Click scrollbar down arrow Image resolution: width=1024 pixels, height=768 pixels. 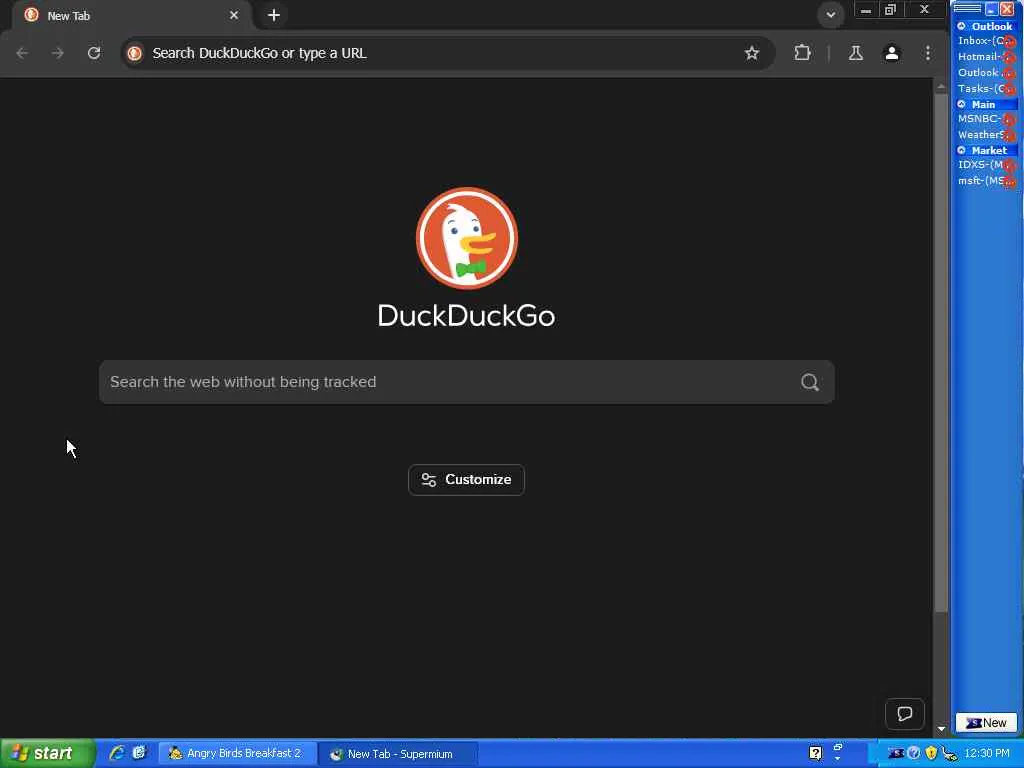(941, 728)
